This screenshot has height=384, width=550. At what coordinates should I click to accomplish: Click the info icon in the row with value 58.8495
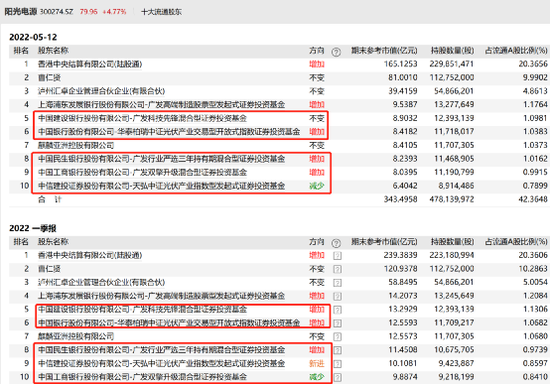click(337, 283)
